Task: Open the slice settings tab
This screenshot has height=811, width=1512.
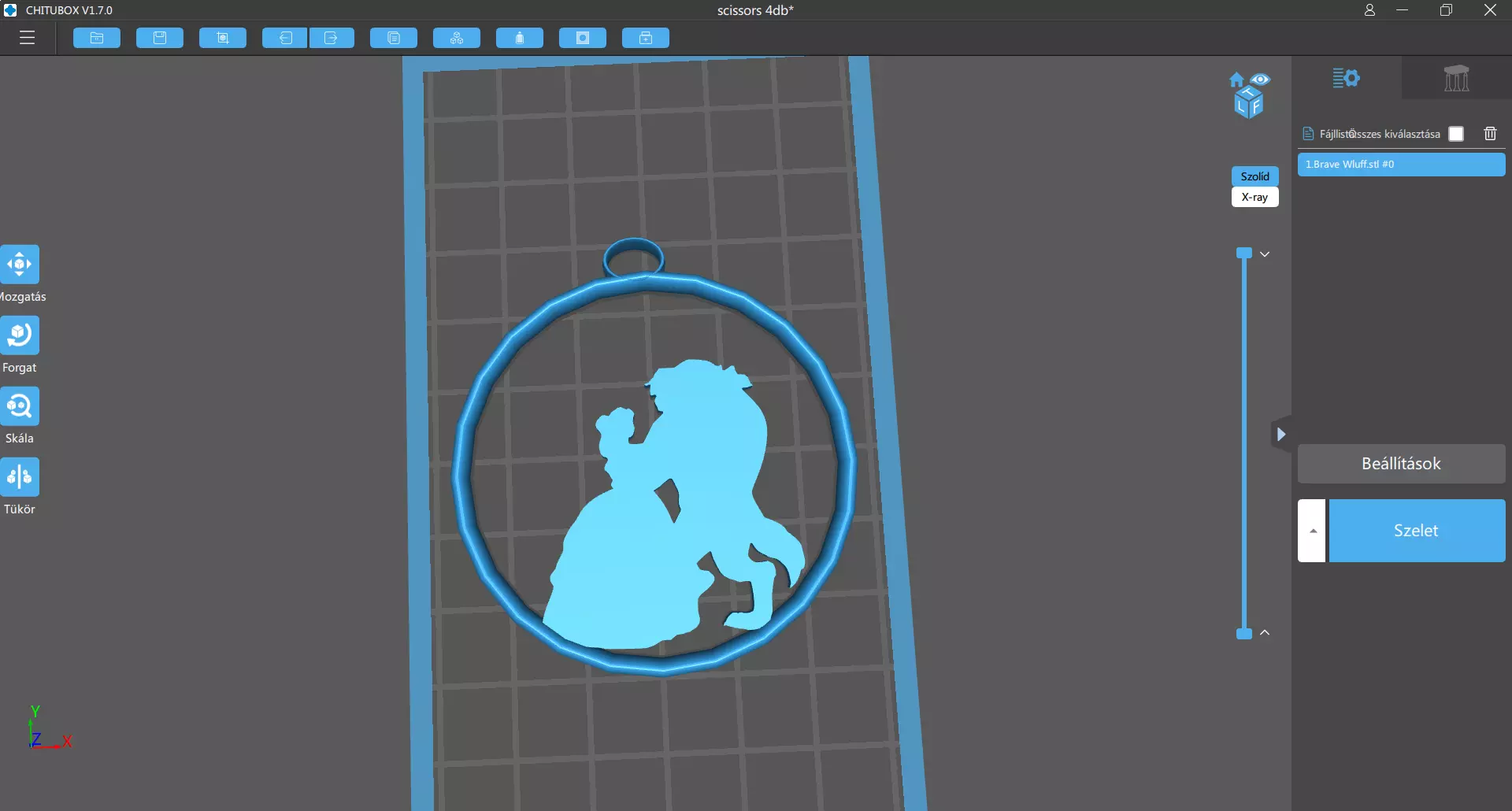Action: [x=1347, y=78]
